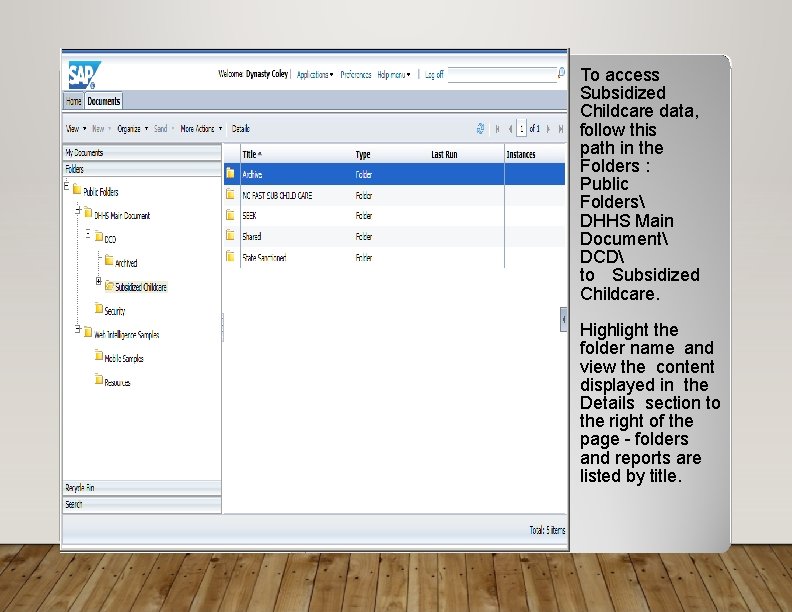Click the refresh icon in toolbar
Screen dimensions: 792x612
[x=480, y=129]
